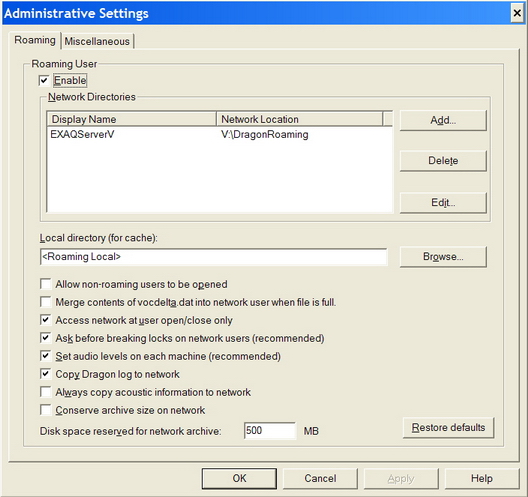Click the Network Location column header
This screenshot has width=528, height=497.
[x=300, y=119]
